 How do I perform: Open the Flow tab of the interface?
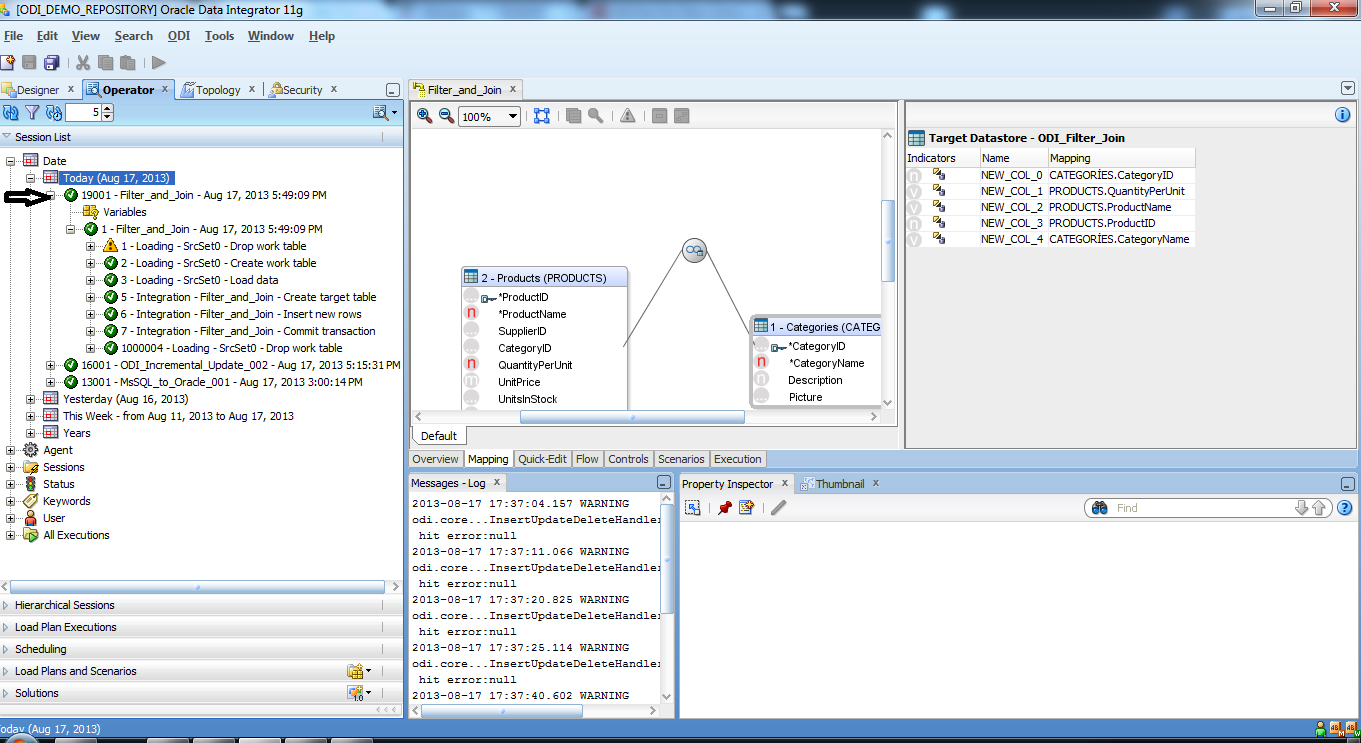click(x=587, y=459)
